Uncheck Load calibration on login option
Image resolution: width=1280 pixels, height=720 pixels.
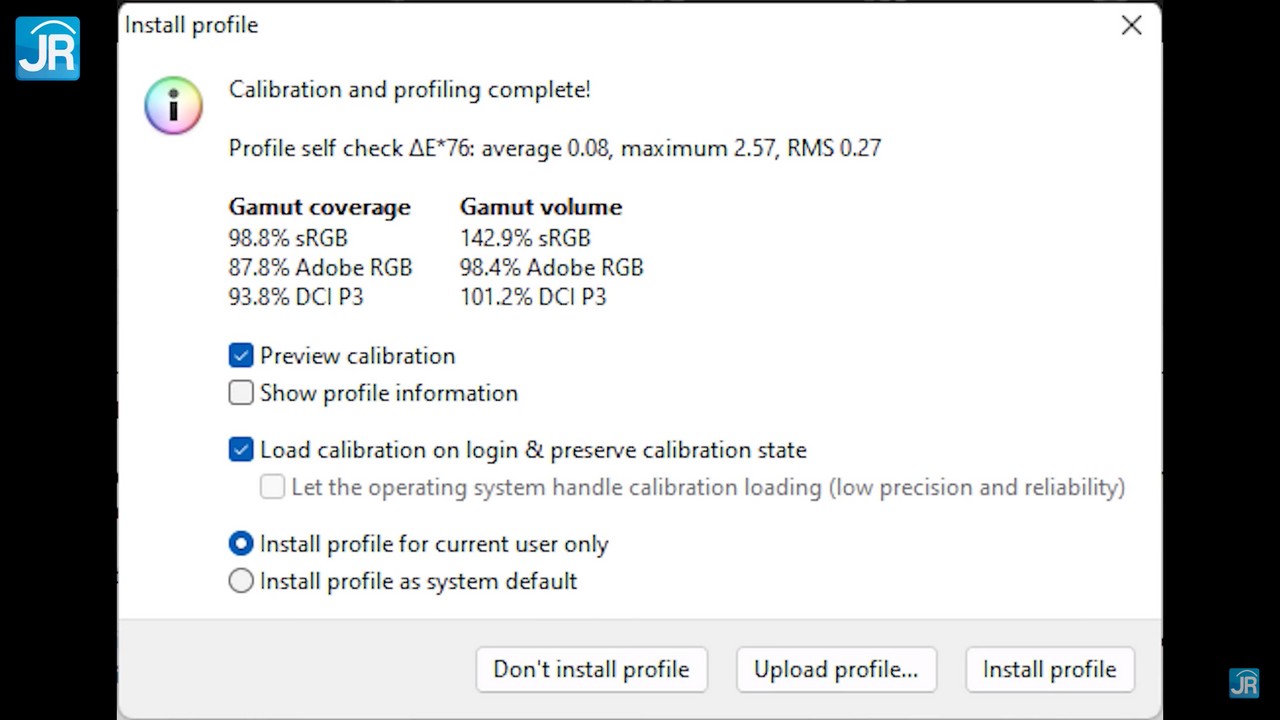click(241, 450)
